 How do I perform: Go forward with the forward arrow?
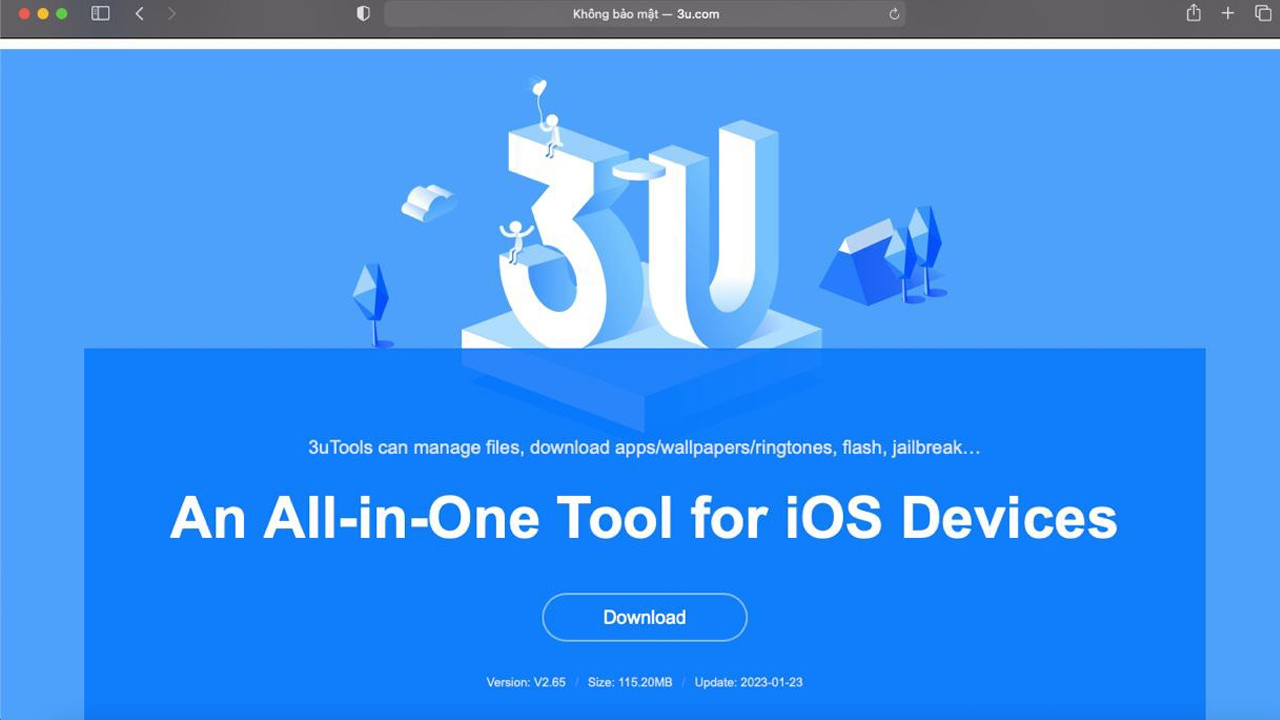pyautogui.click(x=172, y=14)
